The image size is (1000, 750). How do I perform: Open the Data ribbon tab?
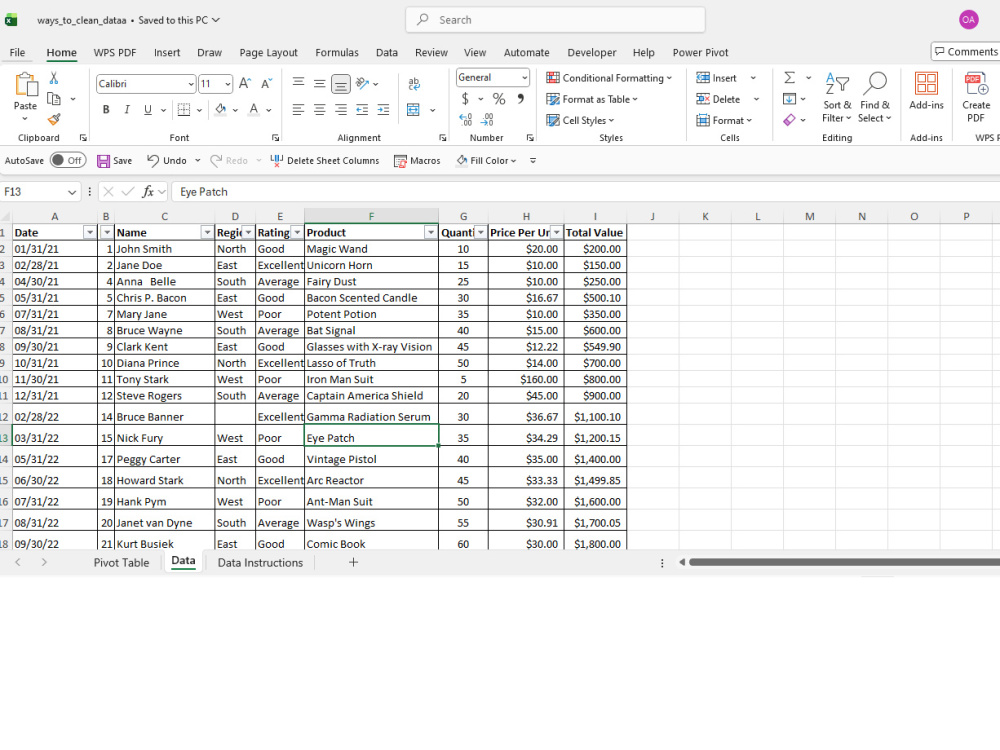(x=386, y=52)
